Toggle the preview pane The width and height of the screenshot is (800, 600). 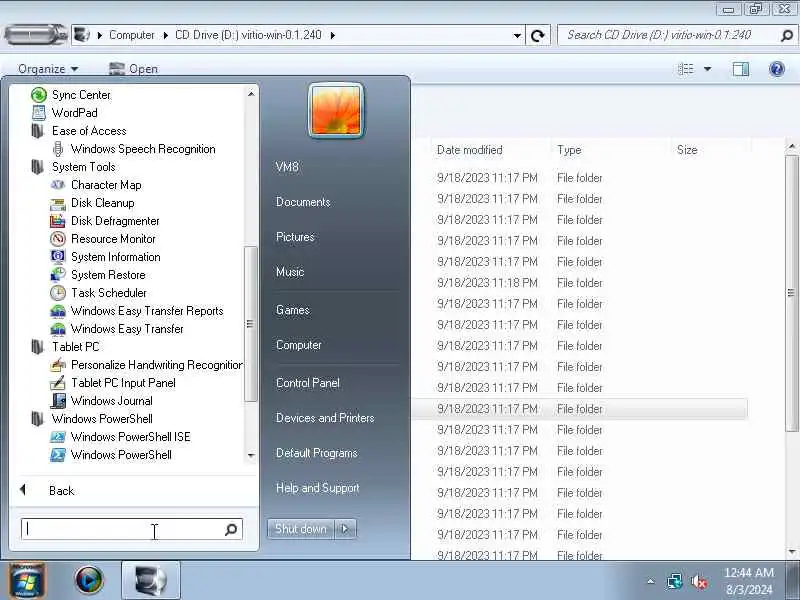point(741,69)
